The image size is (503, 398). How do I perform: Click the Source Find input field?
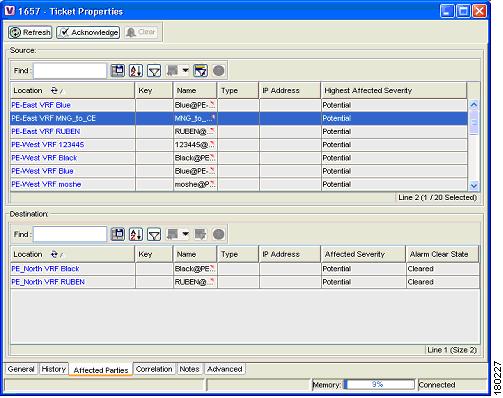pyautogui.click(x=70, y=71)
